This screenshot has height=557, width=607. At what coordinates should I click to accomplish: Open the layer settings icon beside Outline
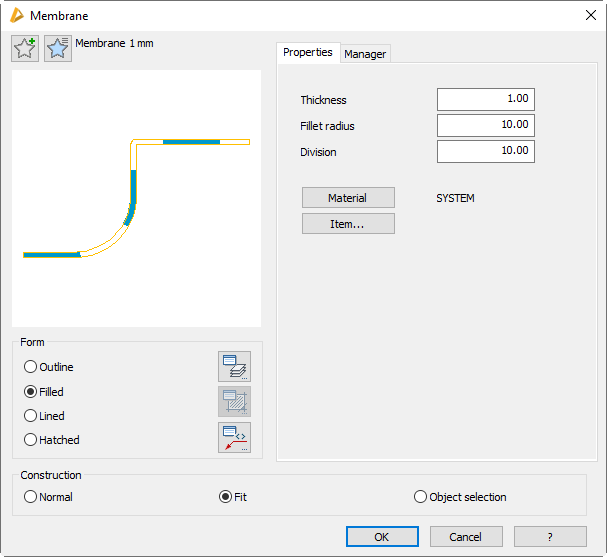click(234, 367)
